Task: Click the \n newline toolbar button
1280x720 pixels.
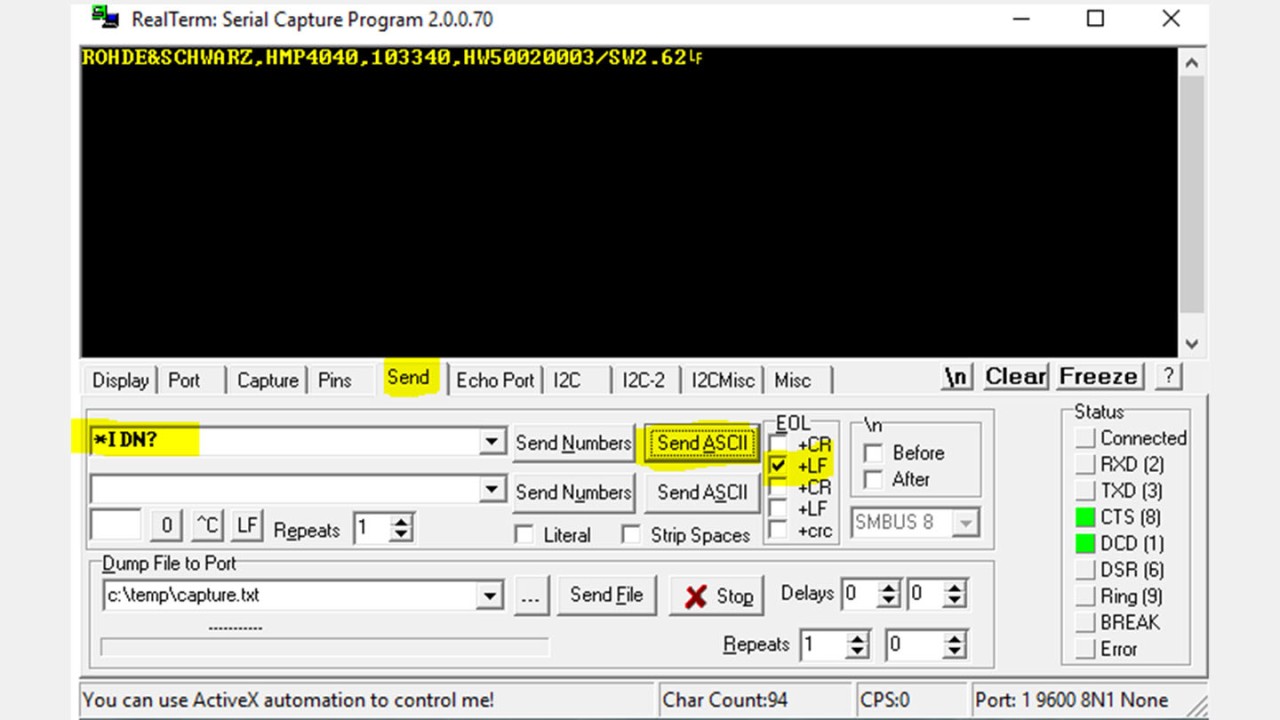Action: coord(956,377)
